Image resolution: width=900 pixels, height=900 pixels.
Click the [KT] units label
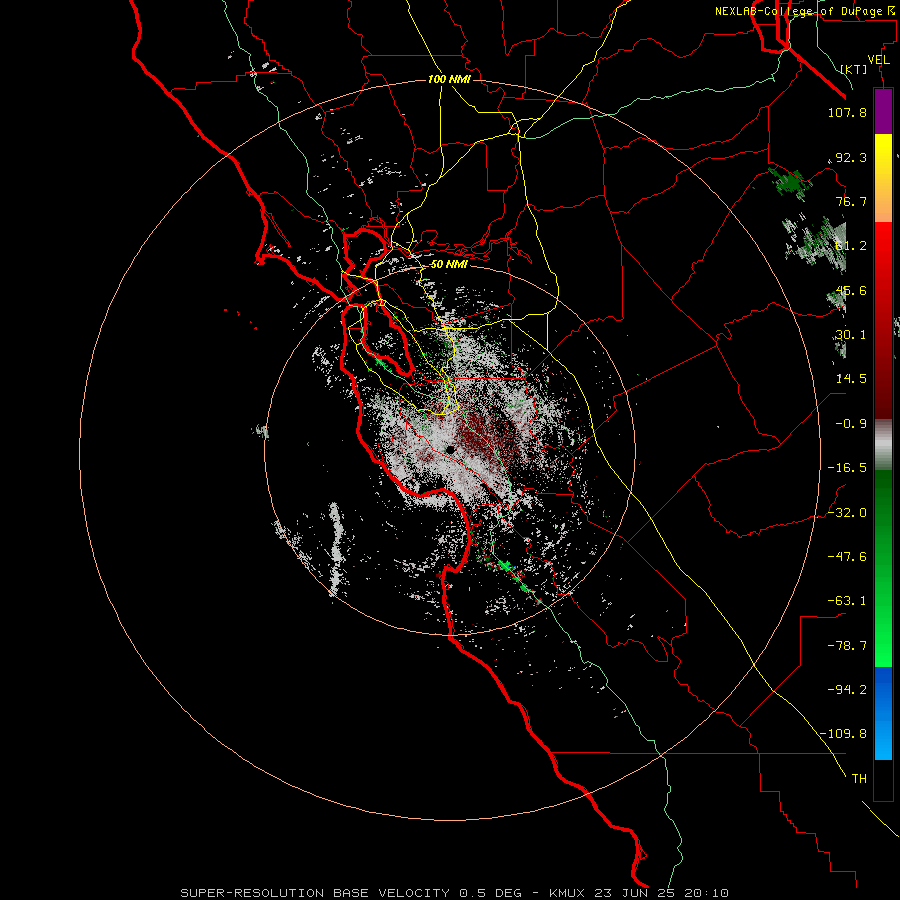pos(854,69)
